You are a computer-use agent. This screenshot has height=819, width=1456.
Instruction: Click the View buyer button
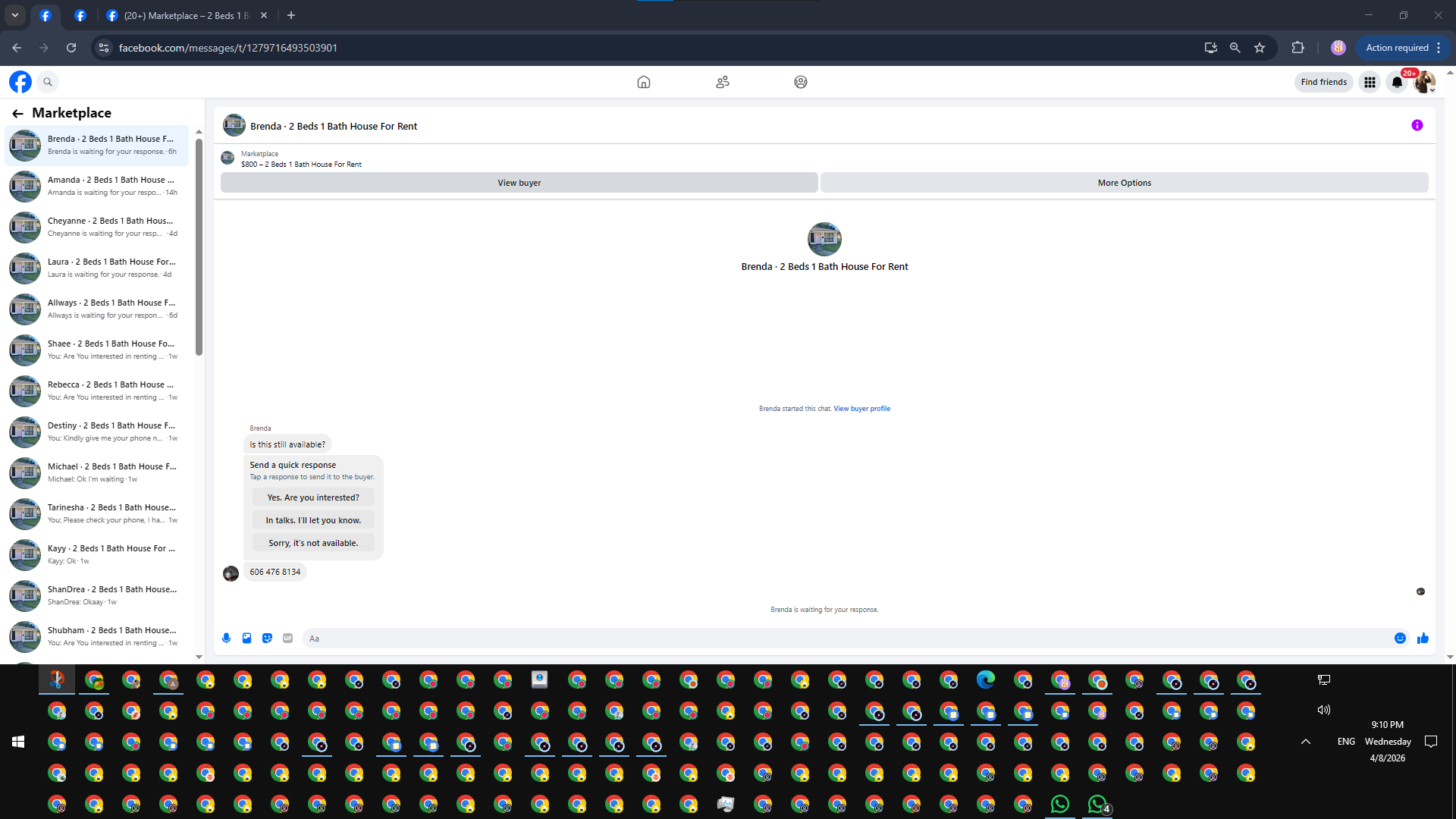point(519,183)
